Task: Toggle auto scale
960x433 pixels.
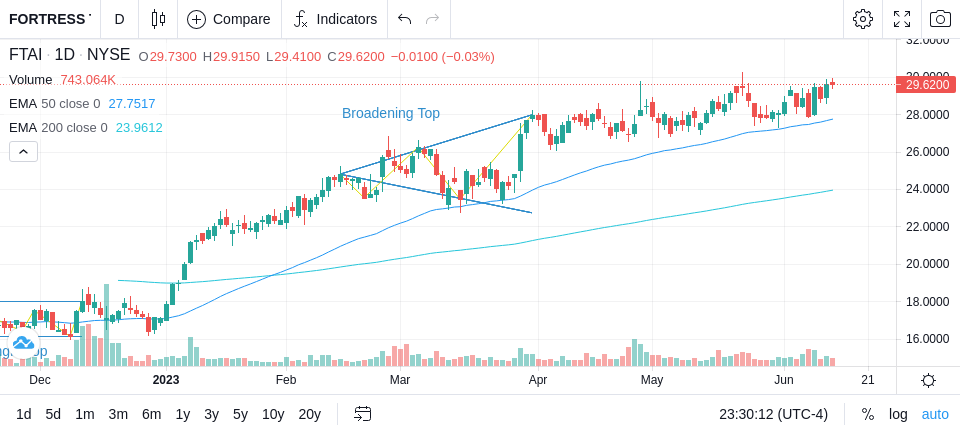Action: [935, 415]
